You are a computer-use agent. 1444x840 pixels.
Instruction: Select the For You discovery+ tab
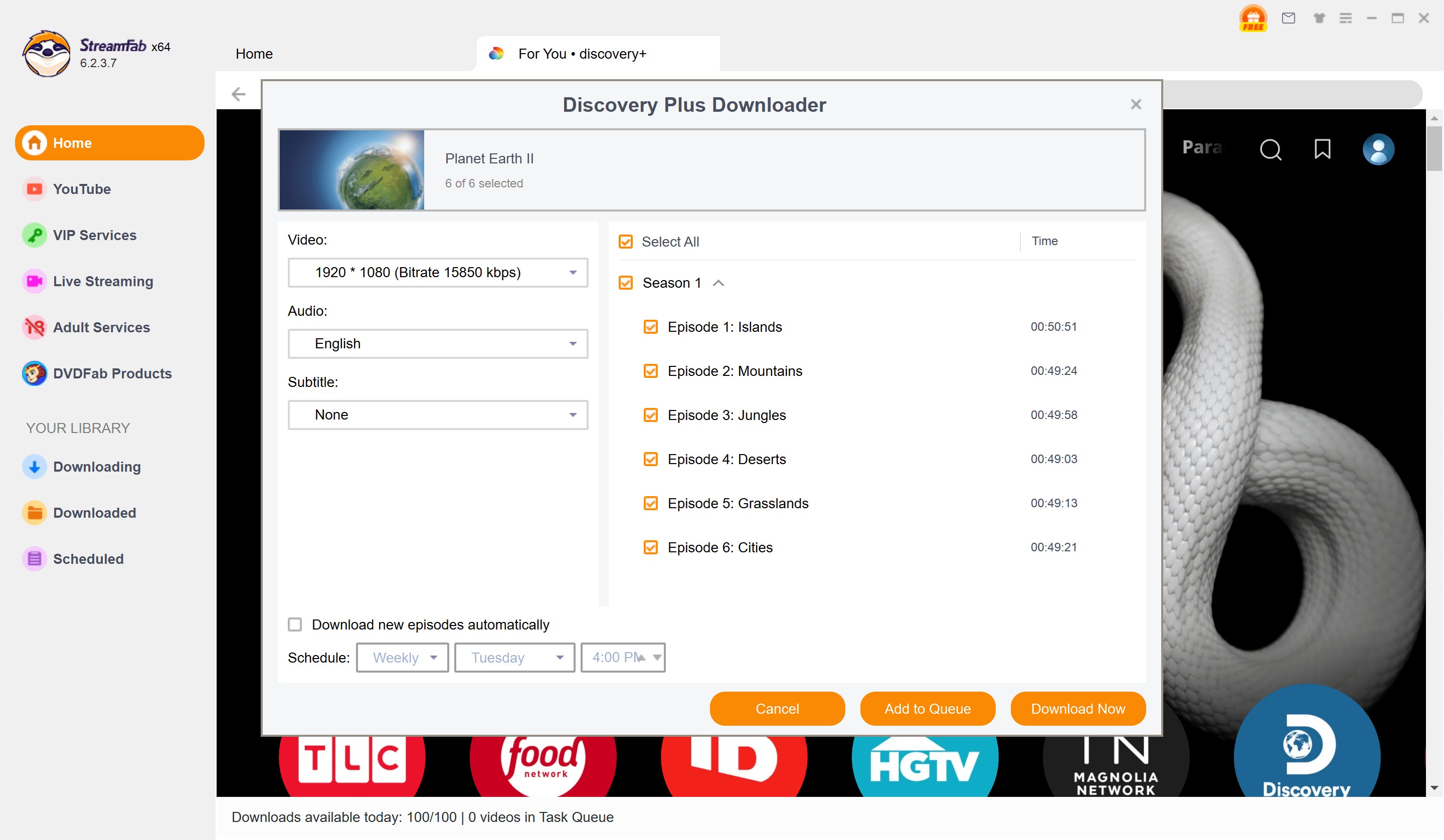click(x=582, y=54)
